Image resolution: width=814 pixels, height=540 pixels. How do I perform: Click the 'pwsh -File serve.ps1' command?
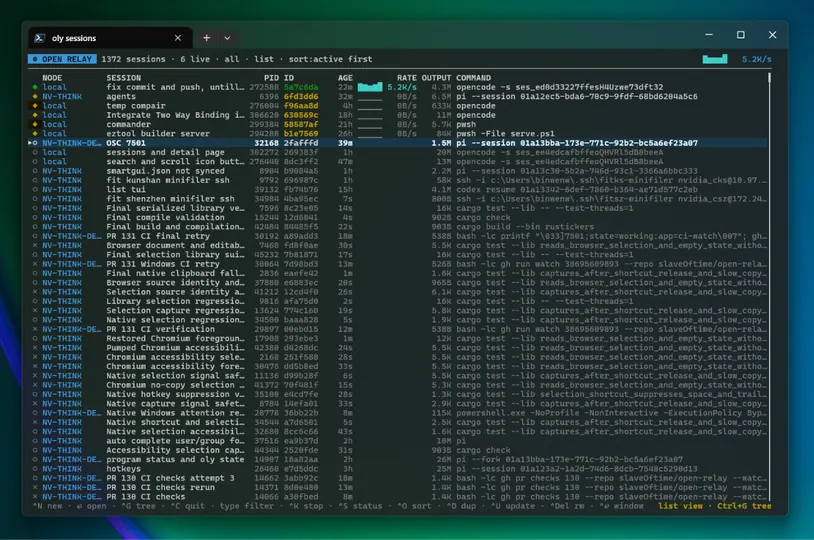click(x=505, y=133)
